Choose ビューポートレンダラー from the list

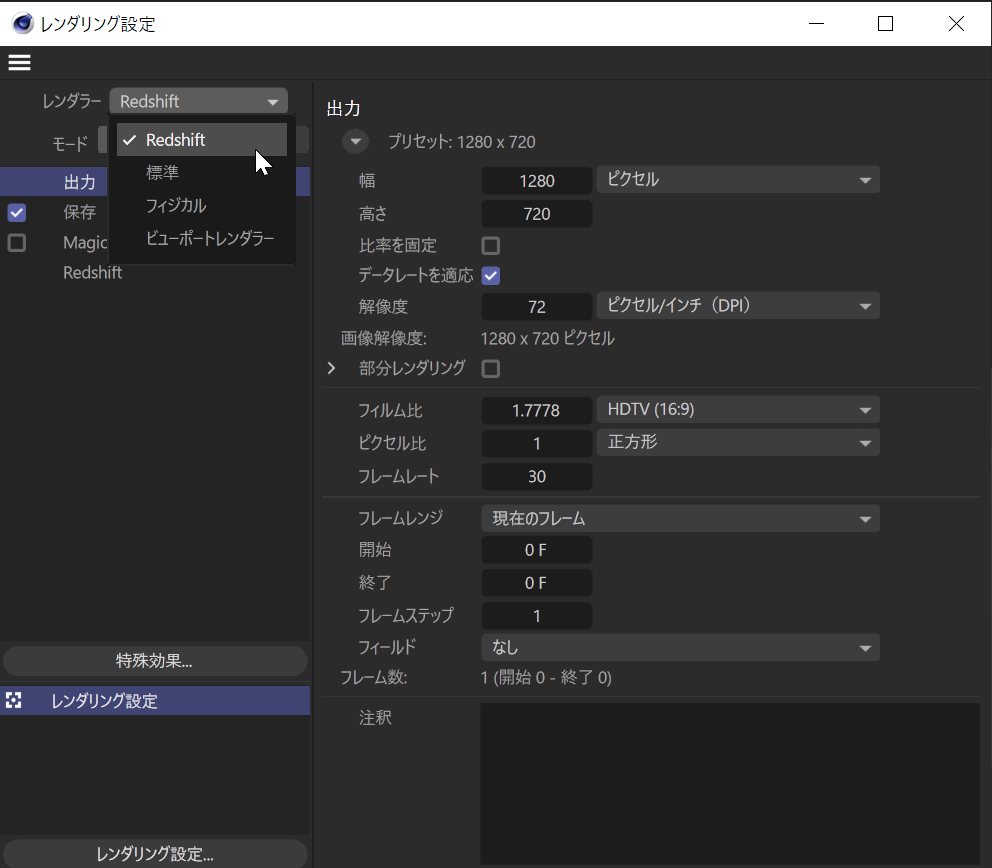click(202, 238)
